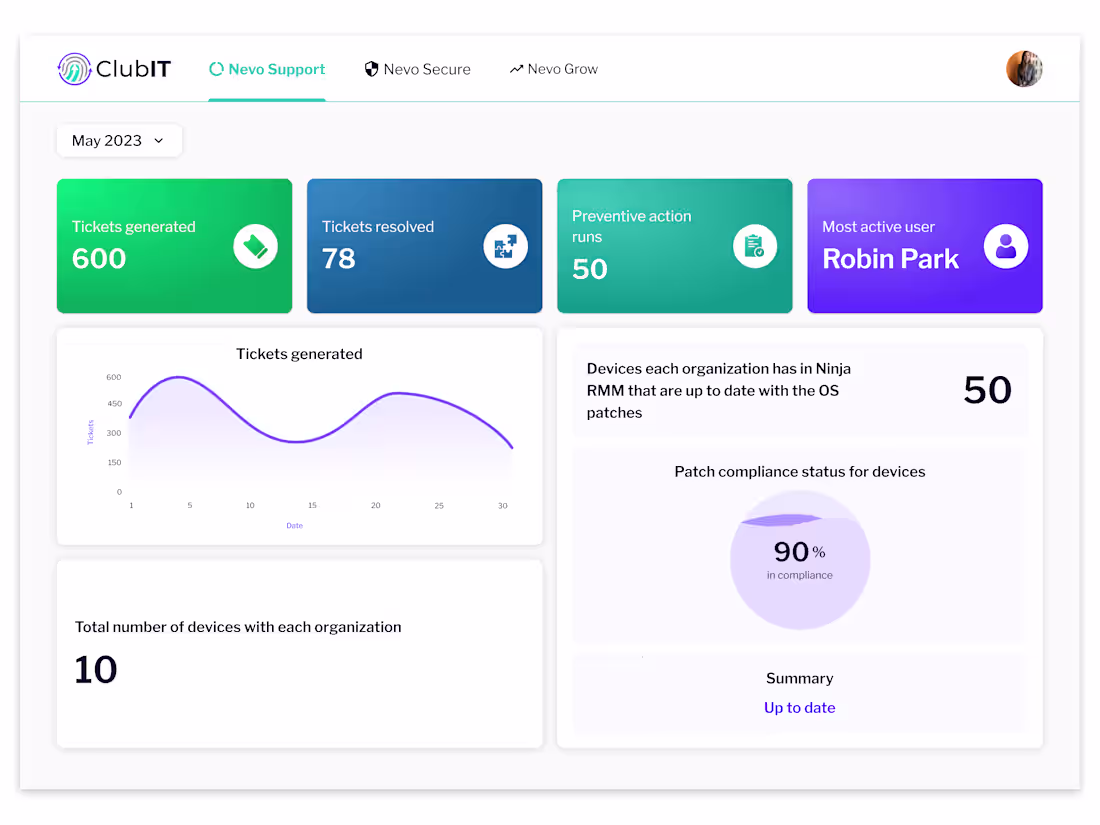Open the Up to date summary link

point(799,707)
